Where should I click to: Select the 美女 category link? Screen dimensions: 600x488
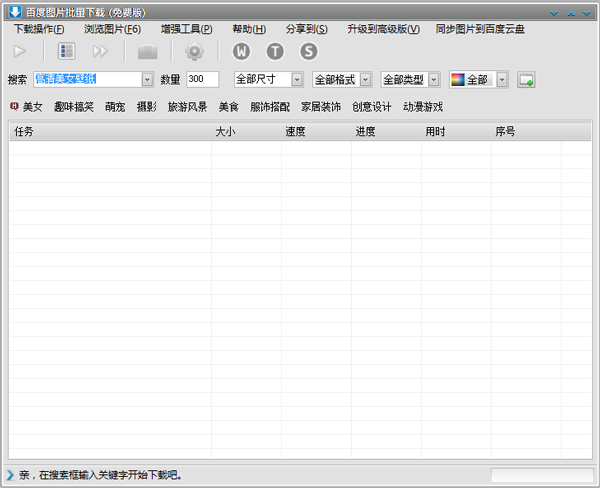click(33, 107)
